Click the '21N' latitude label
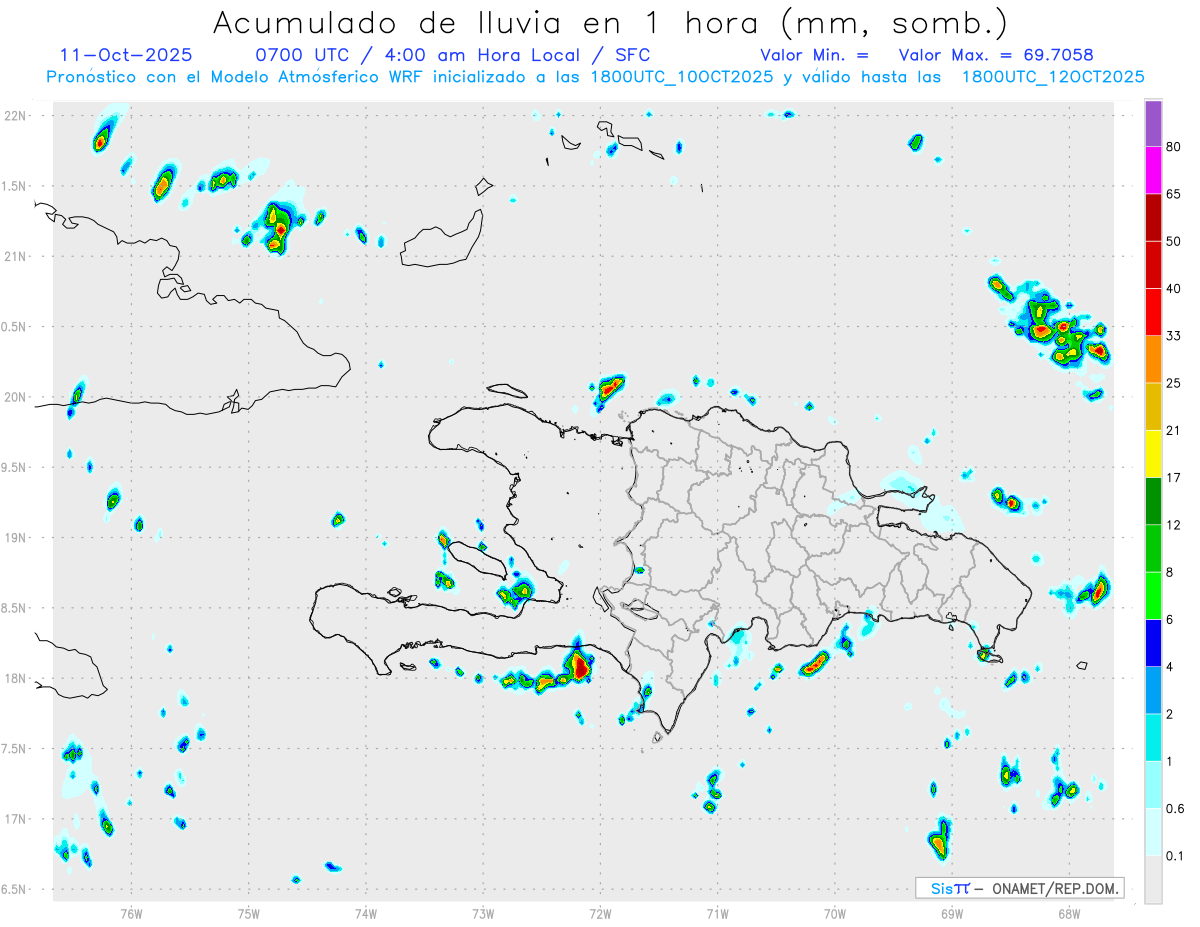The width and height of the screenshot is (1200, 927). pyautogui.click(x=15, y=256)
